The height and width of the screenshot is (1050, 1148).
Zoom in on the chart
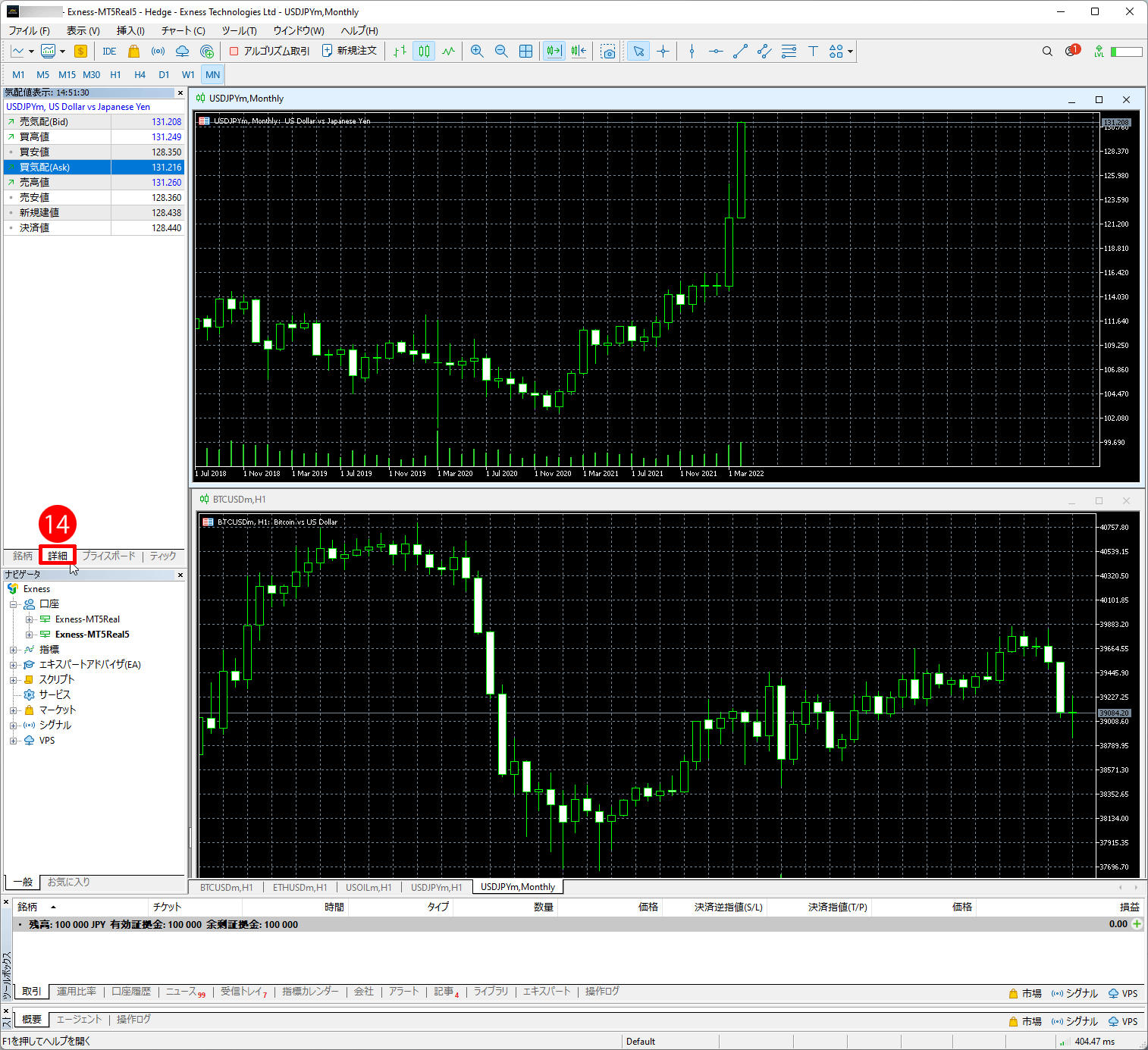[477, 52]
